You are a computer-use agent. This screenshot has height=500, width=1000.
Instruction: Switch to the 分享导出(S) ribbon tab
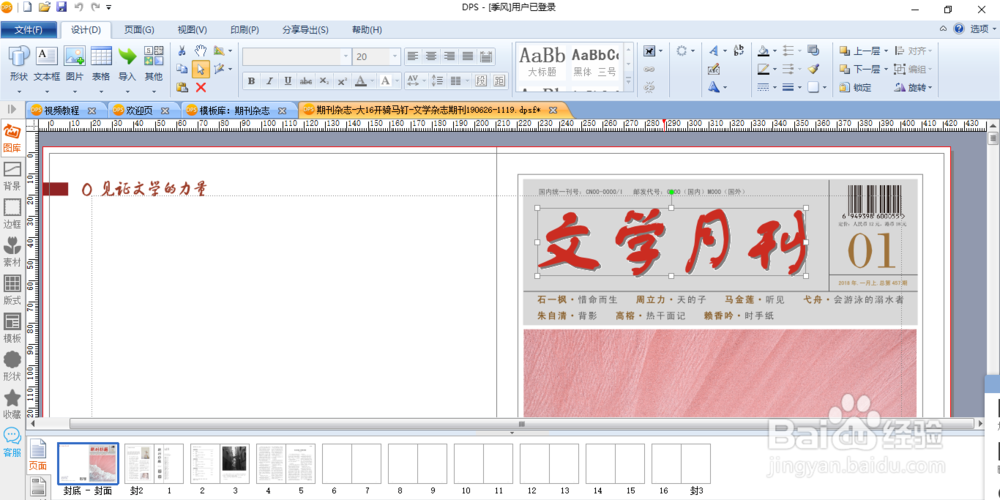305,30
